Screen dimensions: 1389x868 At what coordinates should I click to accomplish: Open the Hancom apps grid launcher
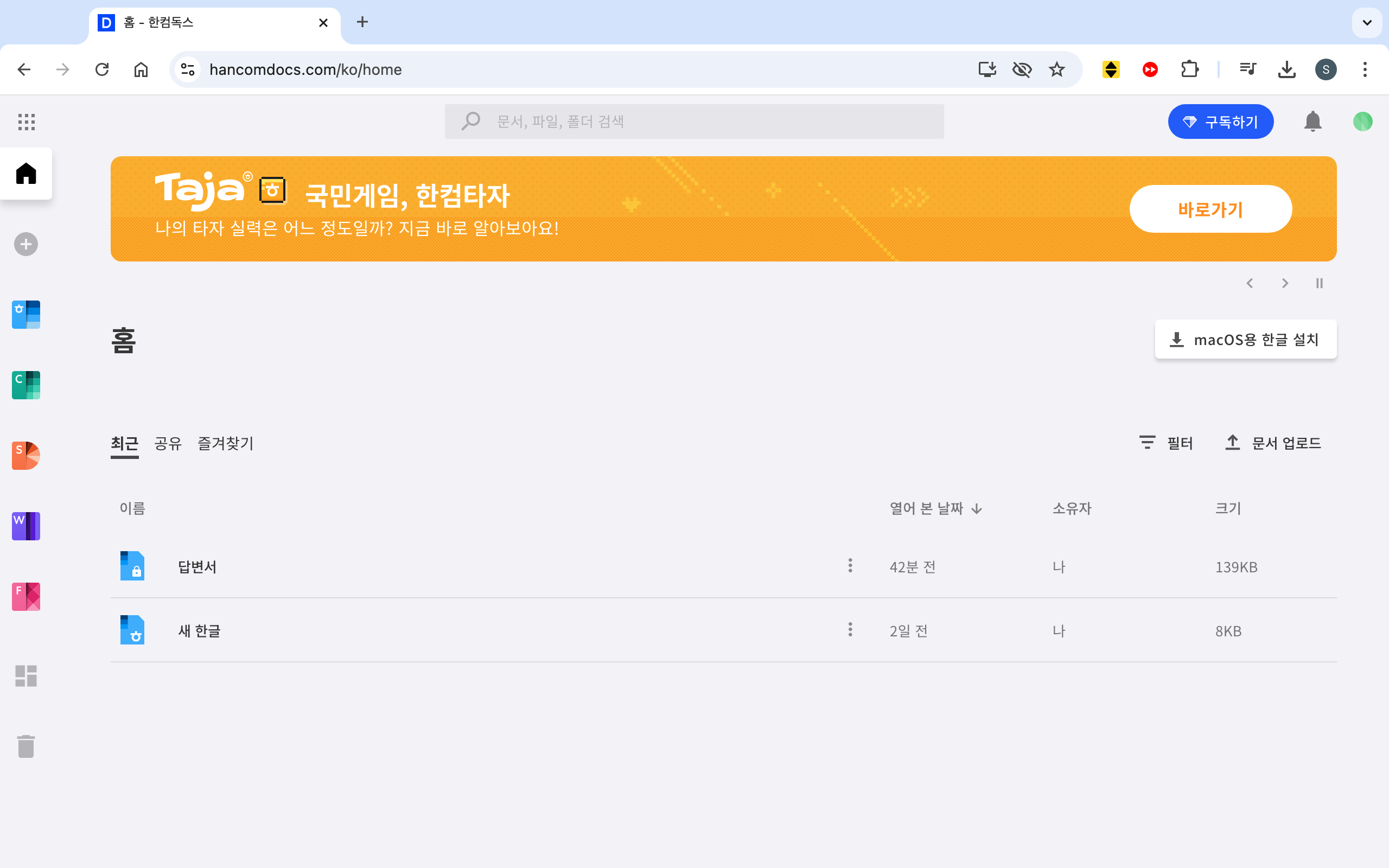[27, 122]
